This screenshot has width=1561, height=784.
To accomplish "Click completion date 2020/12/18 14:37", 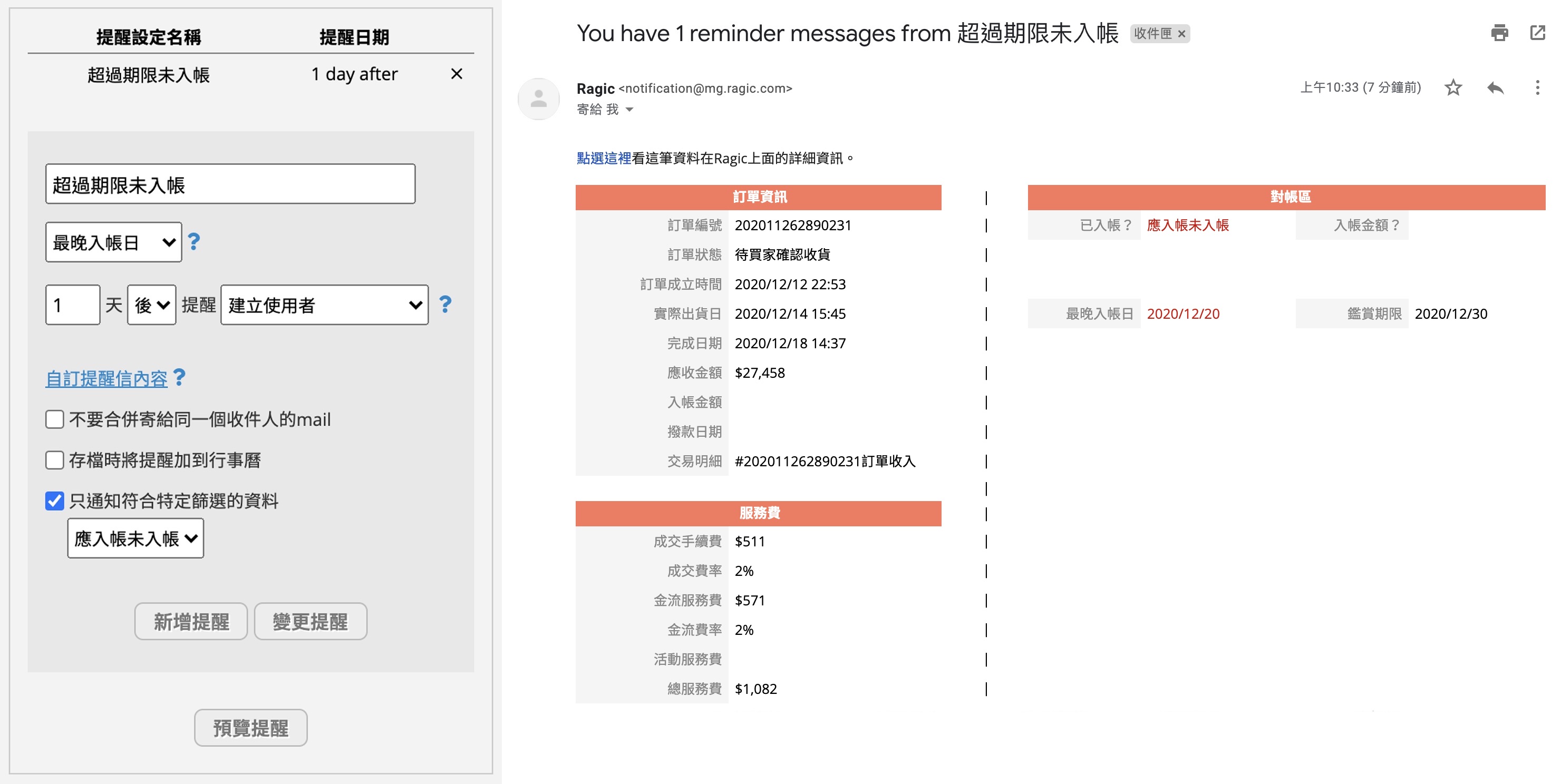I will coord(790,344).
